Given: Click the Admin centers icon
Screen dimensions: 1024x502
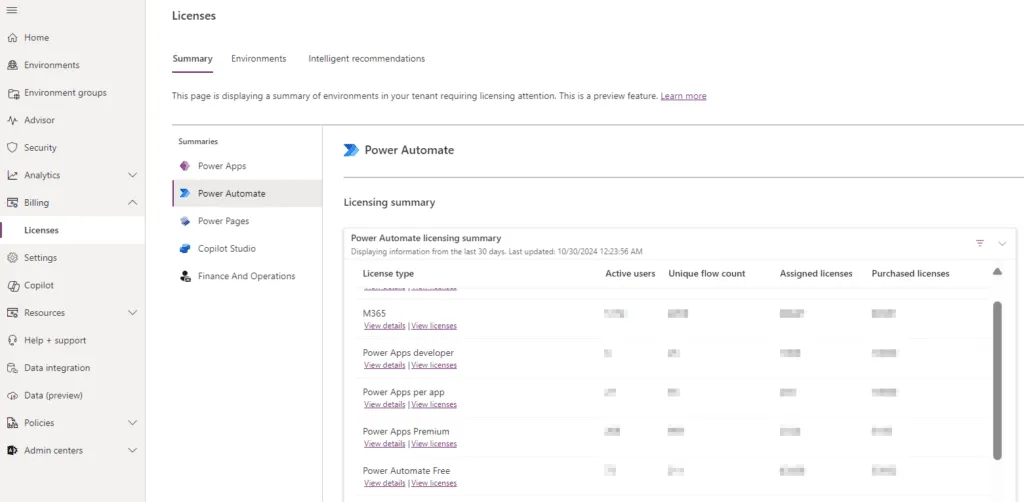Looking at the screenshot, I should coord(12,450).
